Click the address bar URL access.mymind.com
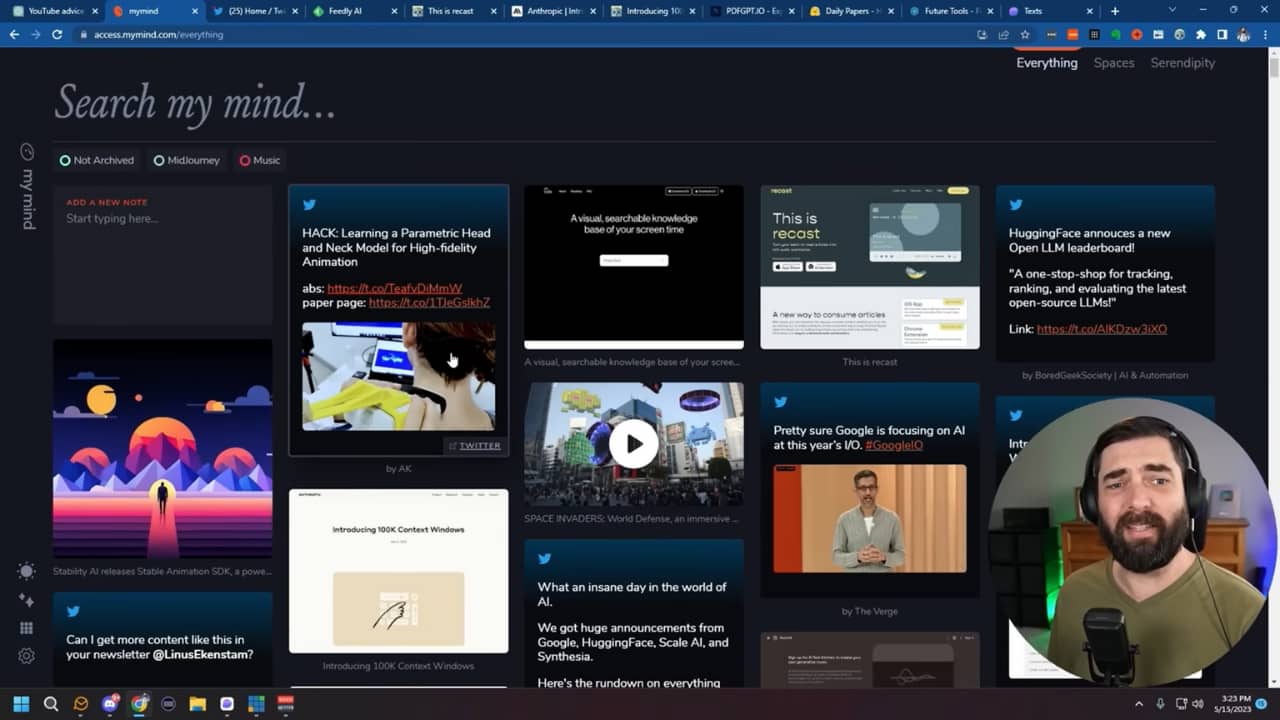 pyautogui.click(x=158, y=34)
